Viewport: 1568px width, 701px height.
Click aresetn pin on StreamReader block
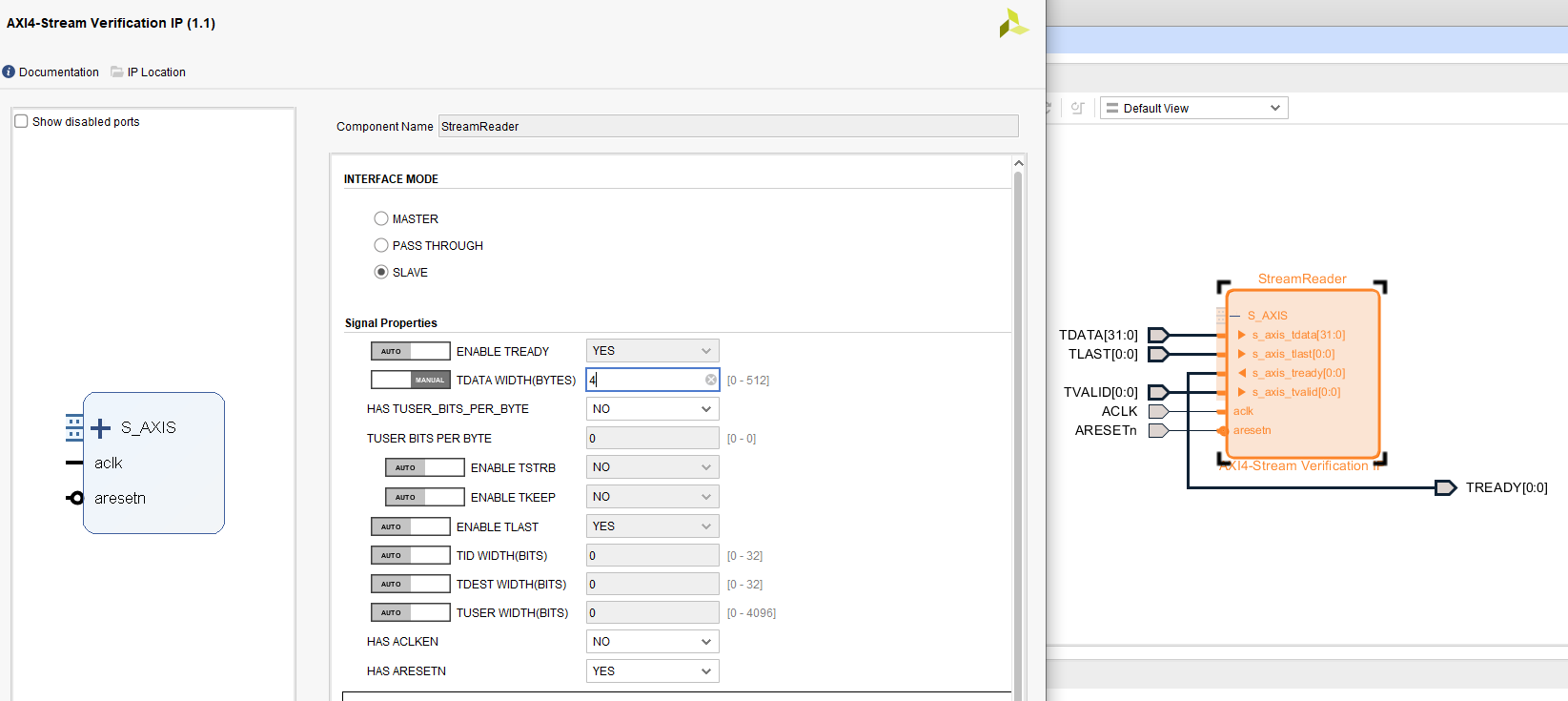1252,430
